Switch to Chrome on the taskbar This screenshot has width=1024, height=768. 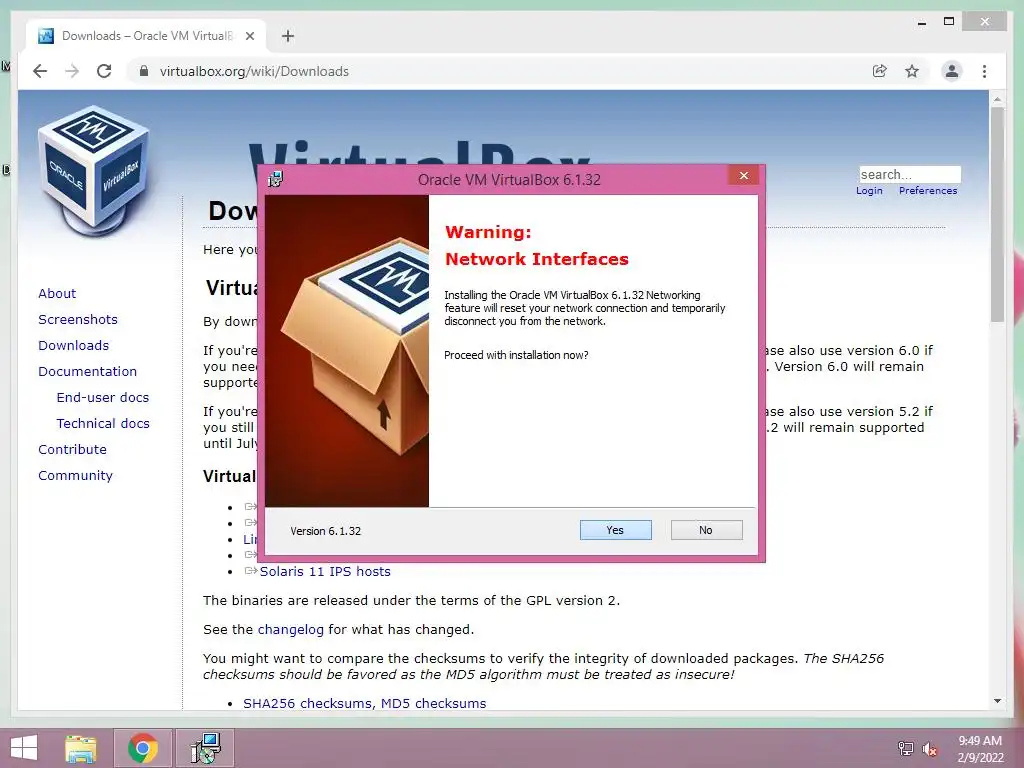[142, 748]
